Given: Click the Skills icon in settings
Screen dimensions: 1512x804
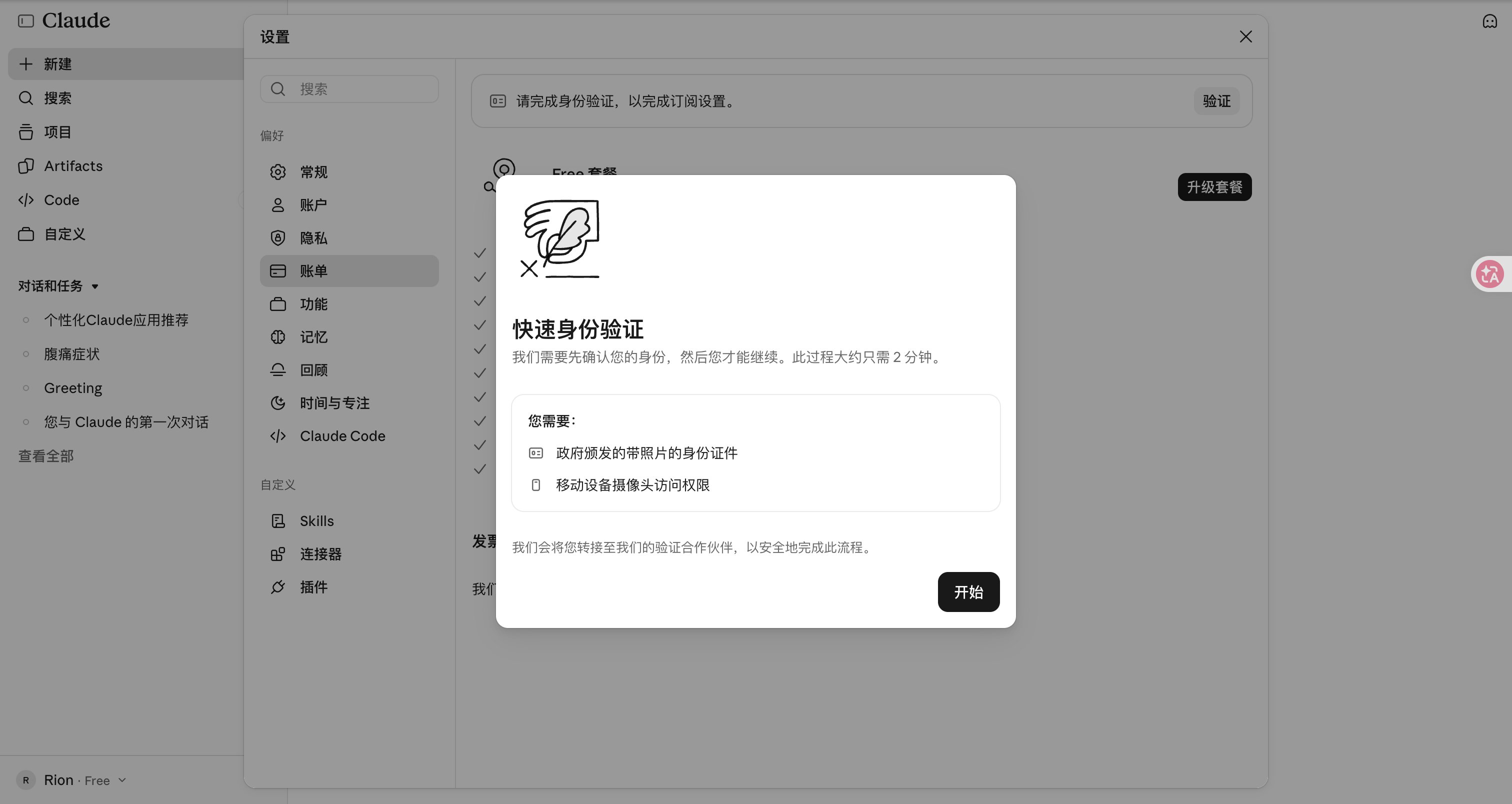Looking at the screenshot, I should (277, 521).
